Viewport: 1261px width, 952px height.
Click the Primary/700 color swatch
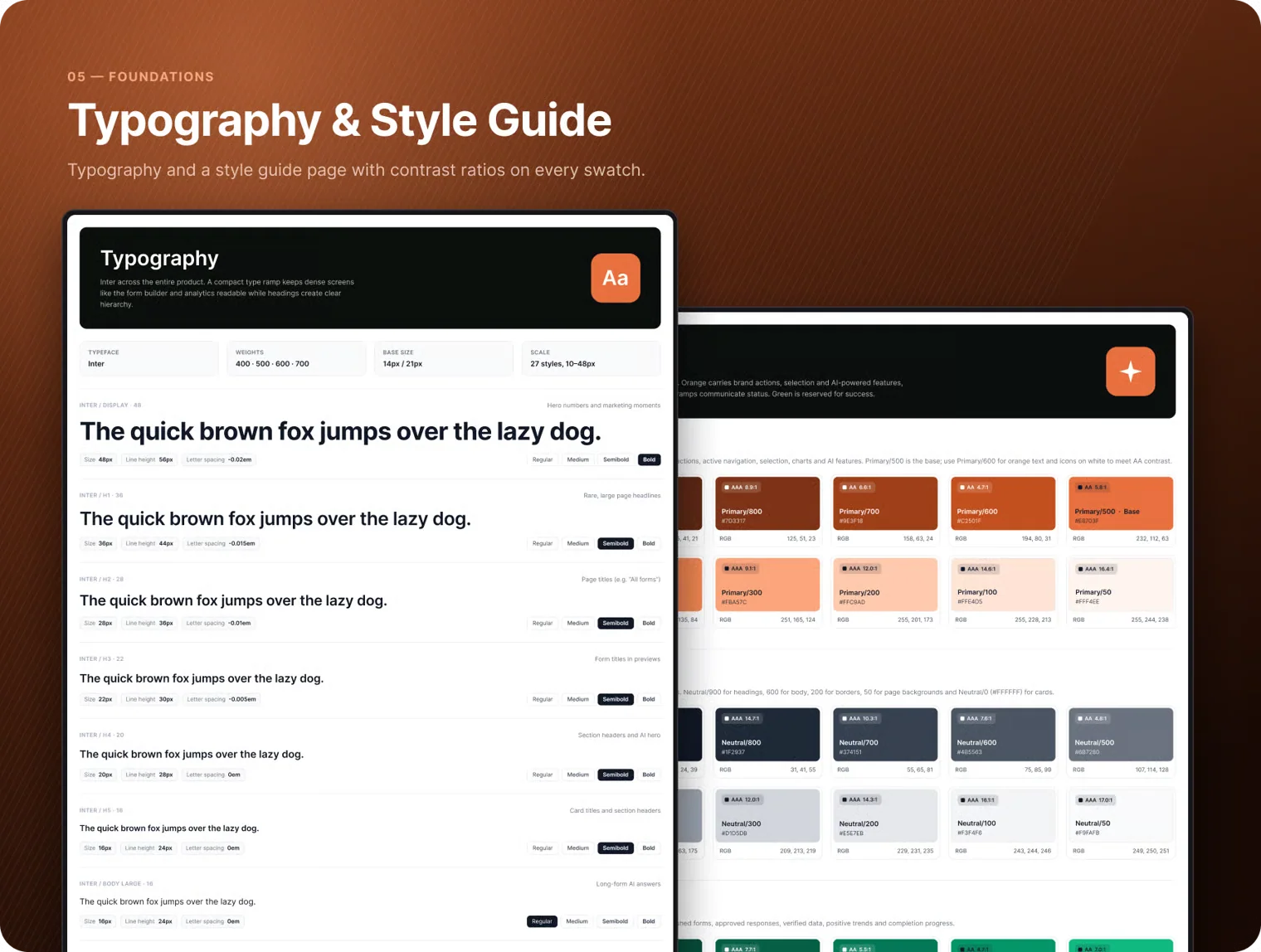(x=885, y=503)
